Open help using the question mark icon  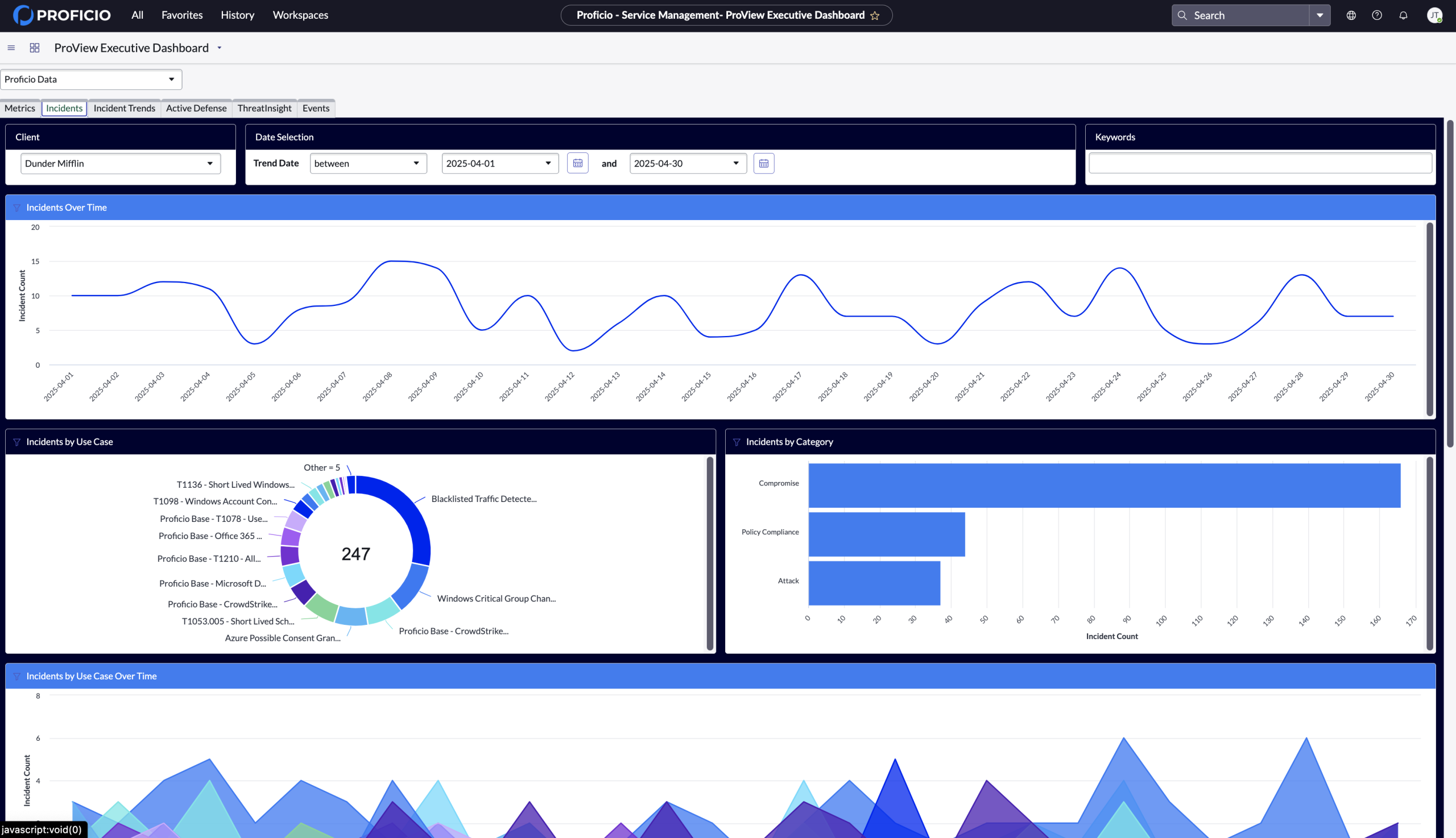point(1377,15)
